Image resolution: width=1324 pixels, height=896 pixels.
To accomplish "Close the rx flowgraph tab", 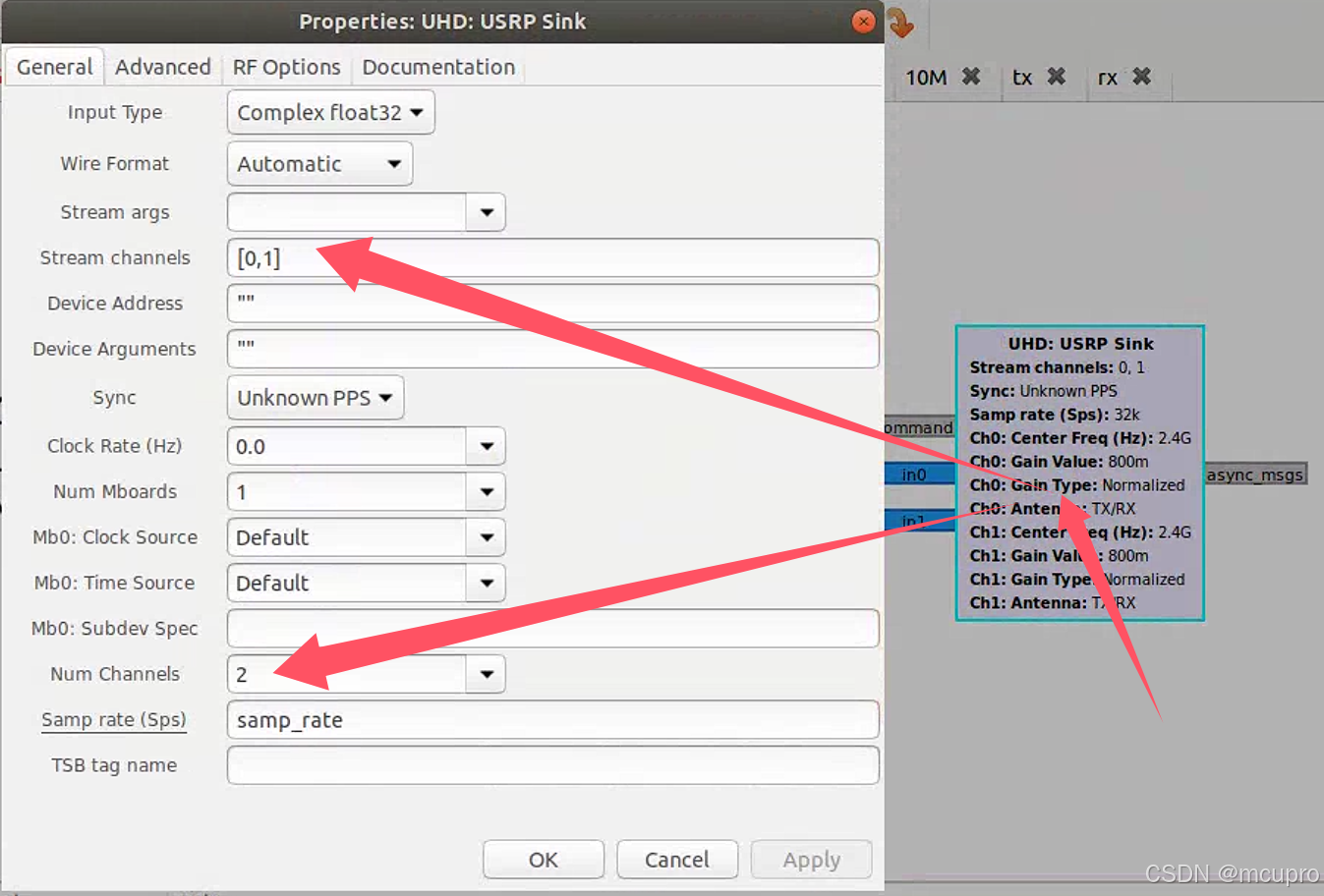I will 1142,76.
